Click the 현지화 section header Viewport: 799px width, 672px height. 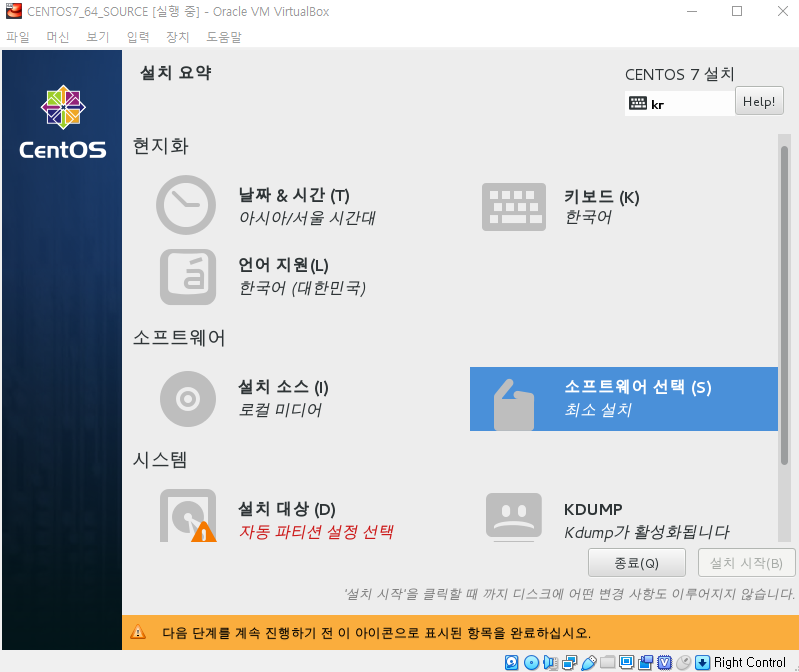click(x=161, y=146)
